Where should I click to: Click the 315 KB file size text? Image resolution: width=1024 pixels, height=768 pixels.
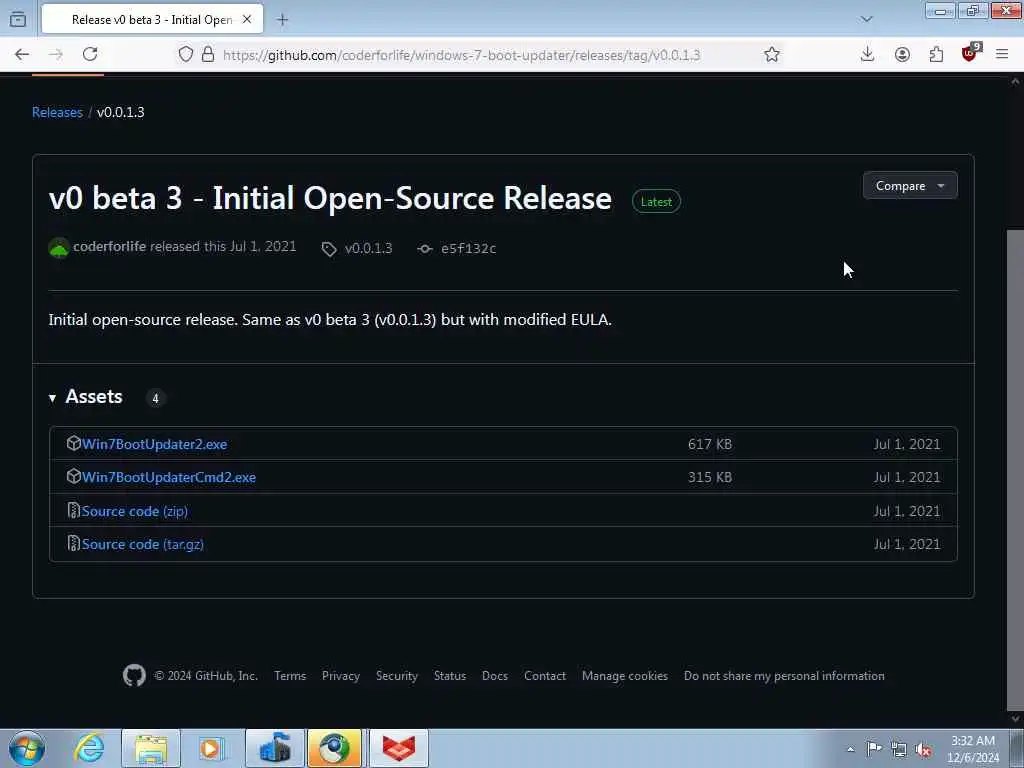710,477
